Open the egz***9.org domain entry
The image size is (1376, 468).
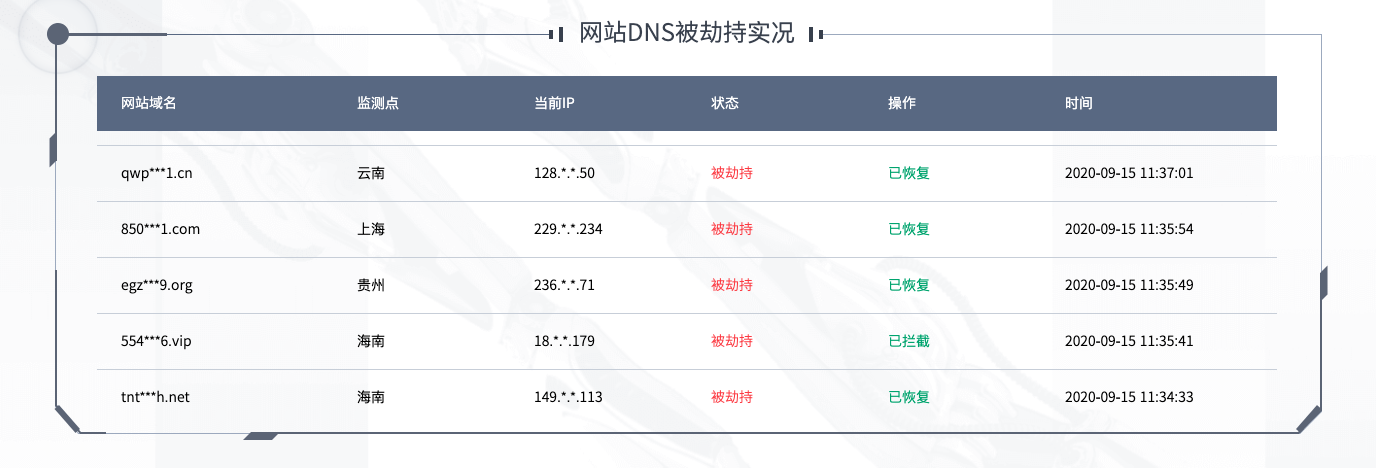pos(156,285)
